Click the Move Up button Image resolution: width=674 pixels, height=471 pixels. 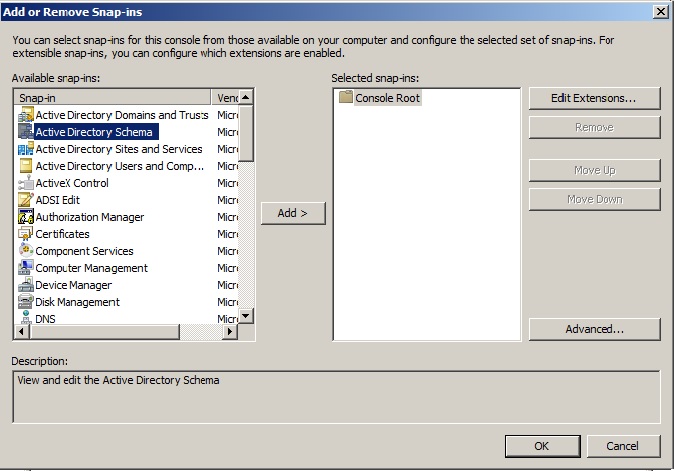[594, 170]
